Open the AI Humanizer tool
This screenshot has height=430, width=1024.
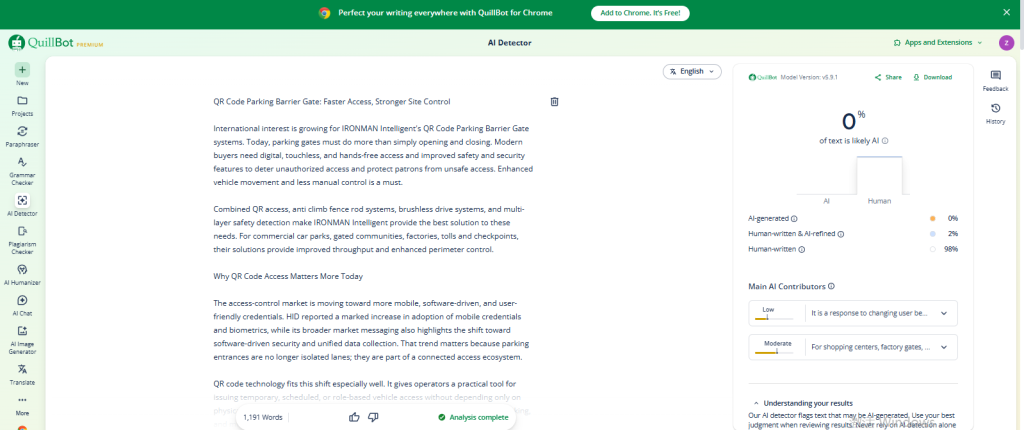point(22,273)
